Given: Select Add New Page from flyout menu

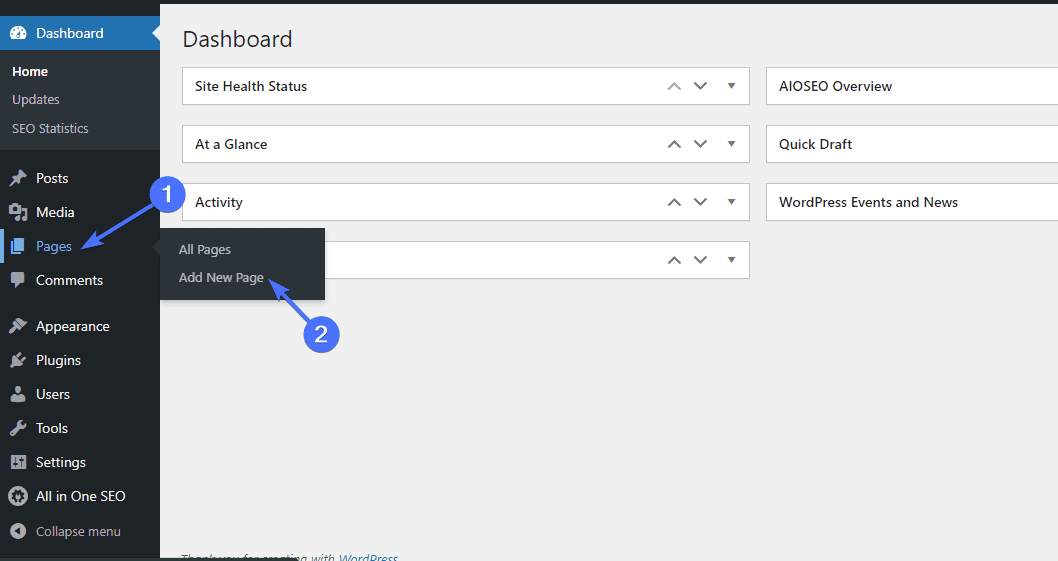Looking at the screenshot, I should coord(221,277).
